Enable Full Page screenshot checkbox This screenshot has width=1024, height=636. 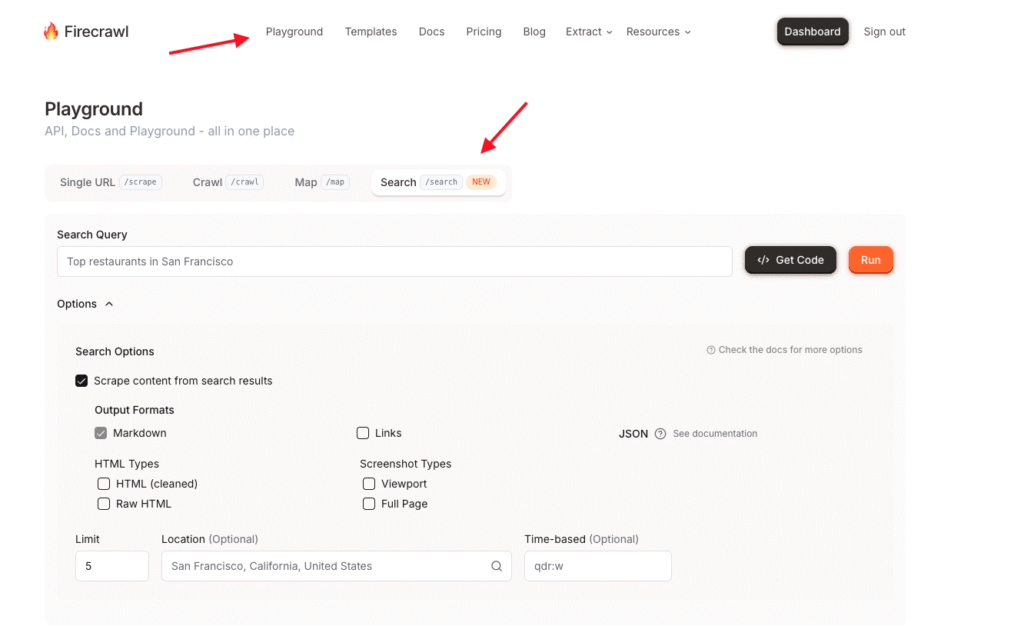(x=369, y=504)
